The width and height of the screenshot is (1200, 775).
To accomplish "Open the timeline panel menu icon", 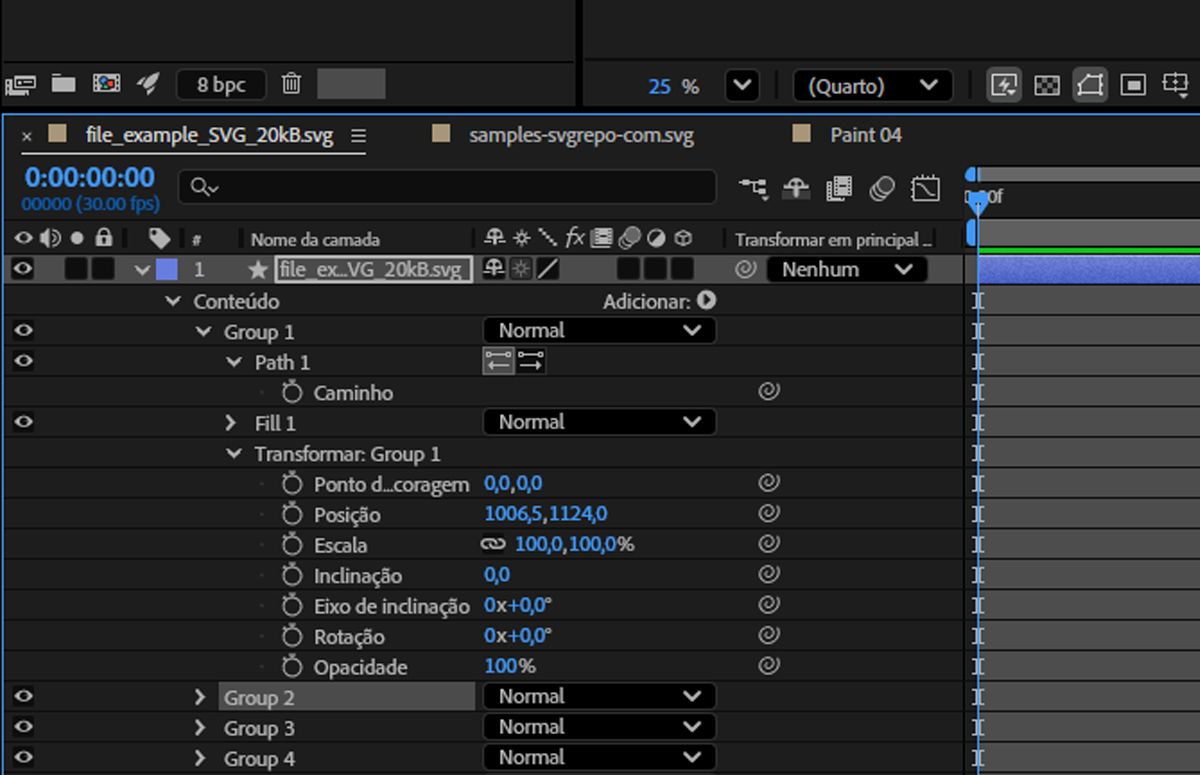I will pos(358,136).
